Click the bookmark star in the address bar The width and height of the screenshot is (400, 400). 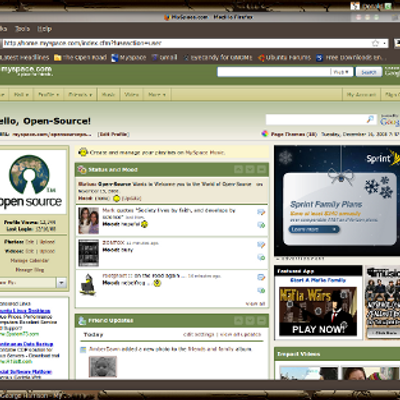[375, 43]
